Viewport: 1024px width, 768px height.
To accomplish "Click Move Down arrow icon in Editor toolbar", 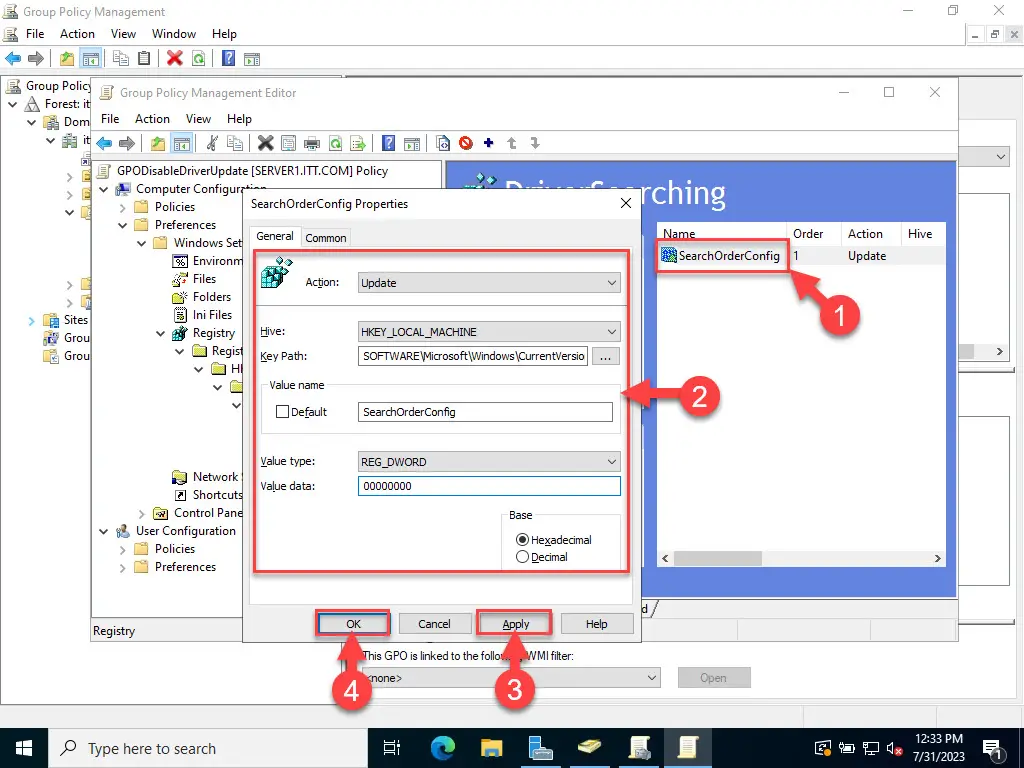I will pos(535,143).
